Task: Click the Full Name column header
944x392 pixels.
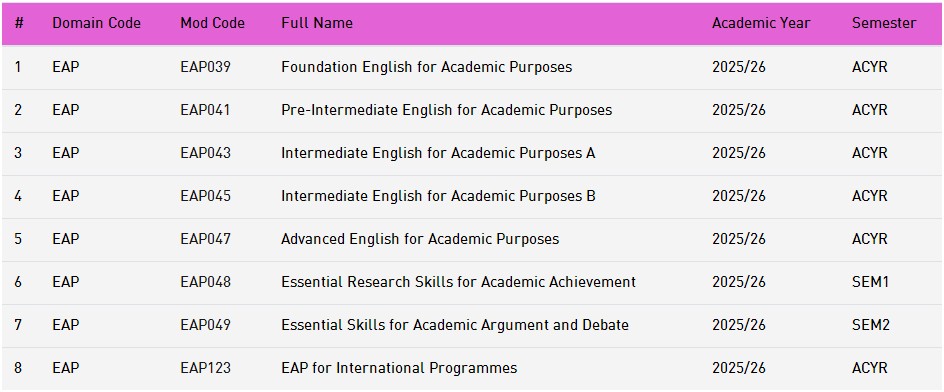Action: coord(317,23)
